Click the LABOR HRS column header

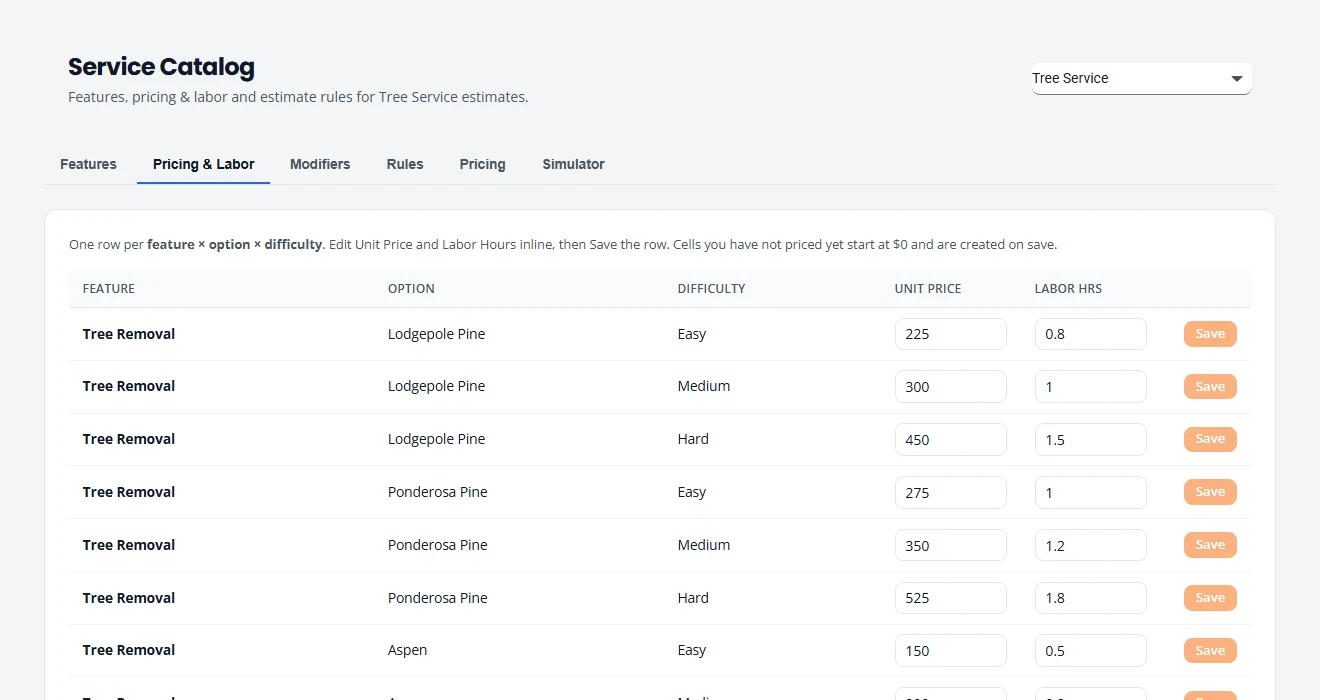(1068, 288)
